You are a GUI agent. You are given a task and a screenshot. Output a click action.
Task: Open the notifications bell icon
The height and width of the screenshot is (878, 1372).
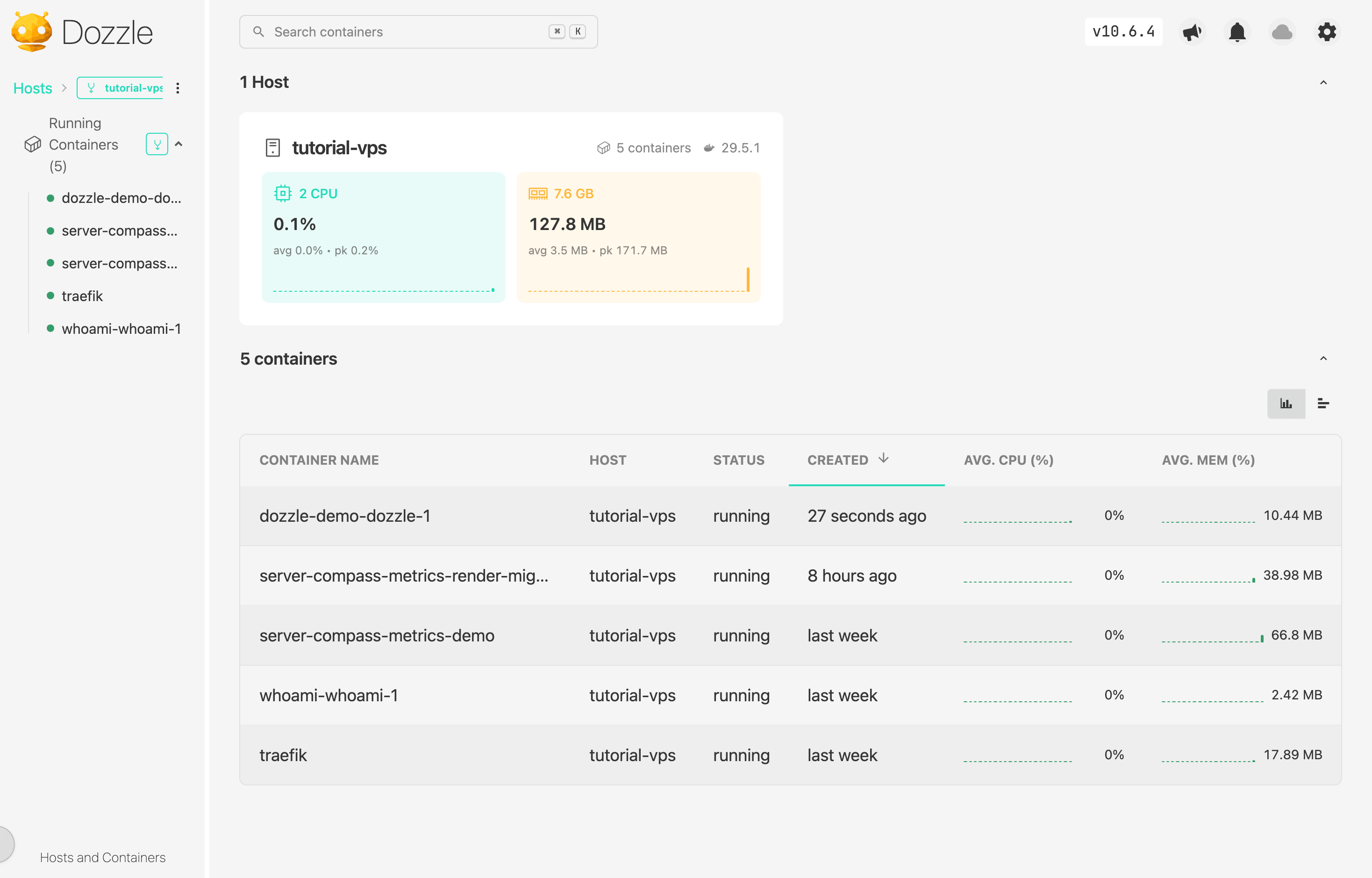tap(1237, 32)
